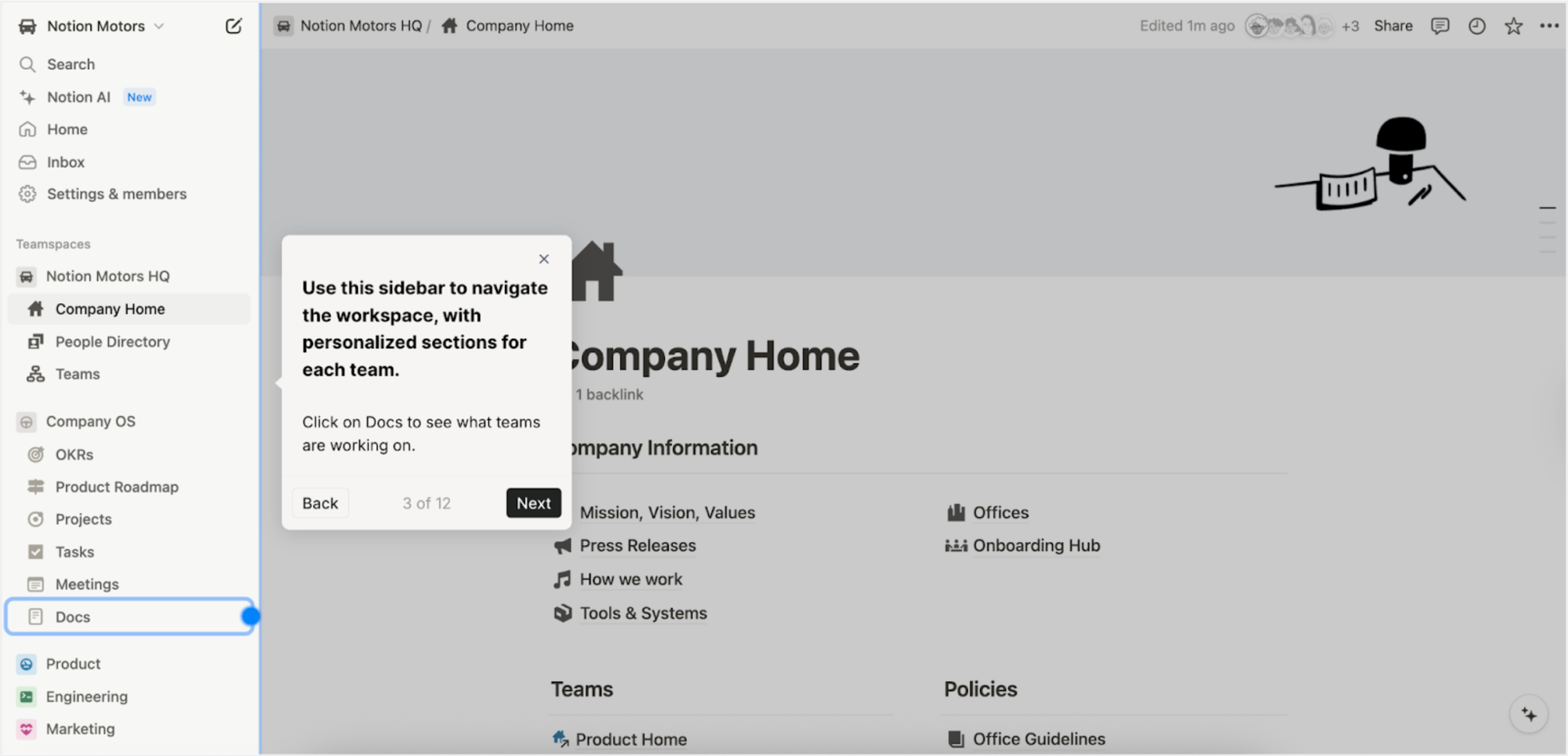Click the Policies heading
This screenshot has height=756, width=1568.
(x=981, y=689)
